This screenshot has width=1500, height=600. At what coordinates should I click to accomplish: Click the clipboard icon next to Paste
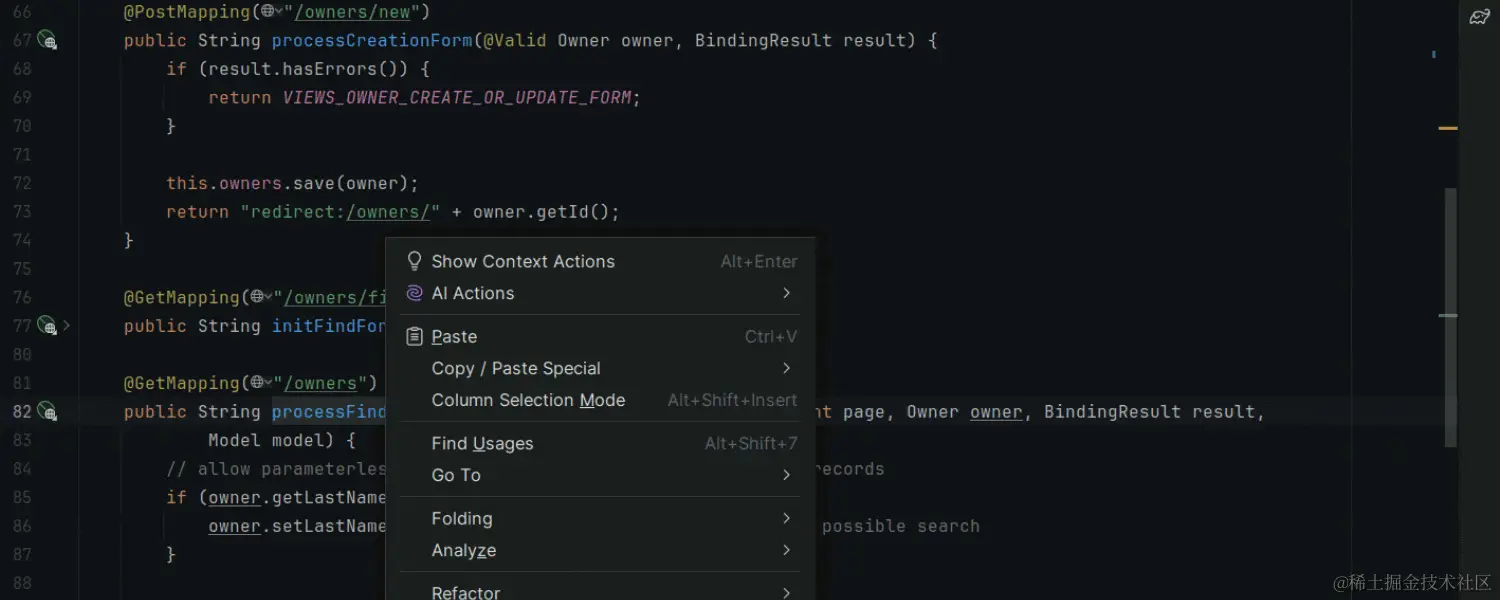pyautogui.click(x=414, y=336)
